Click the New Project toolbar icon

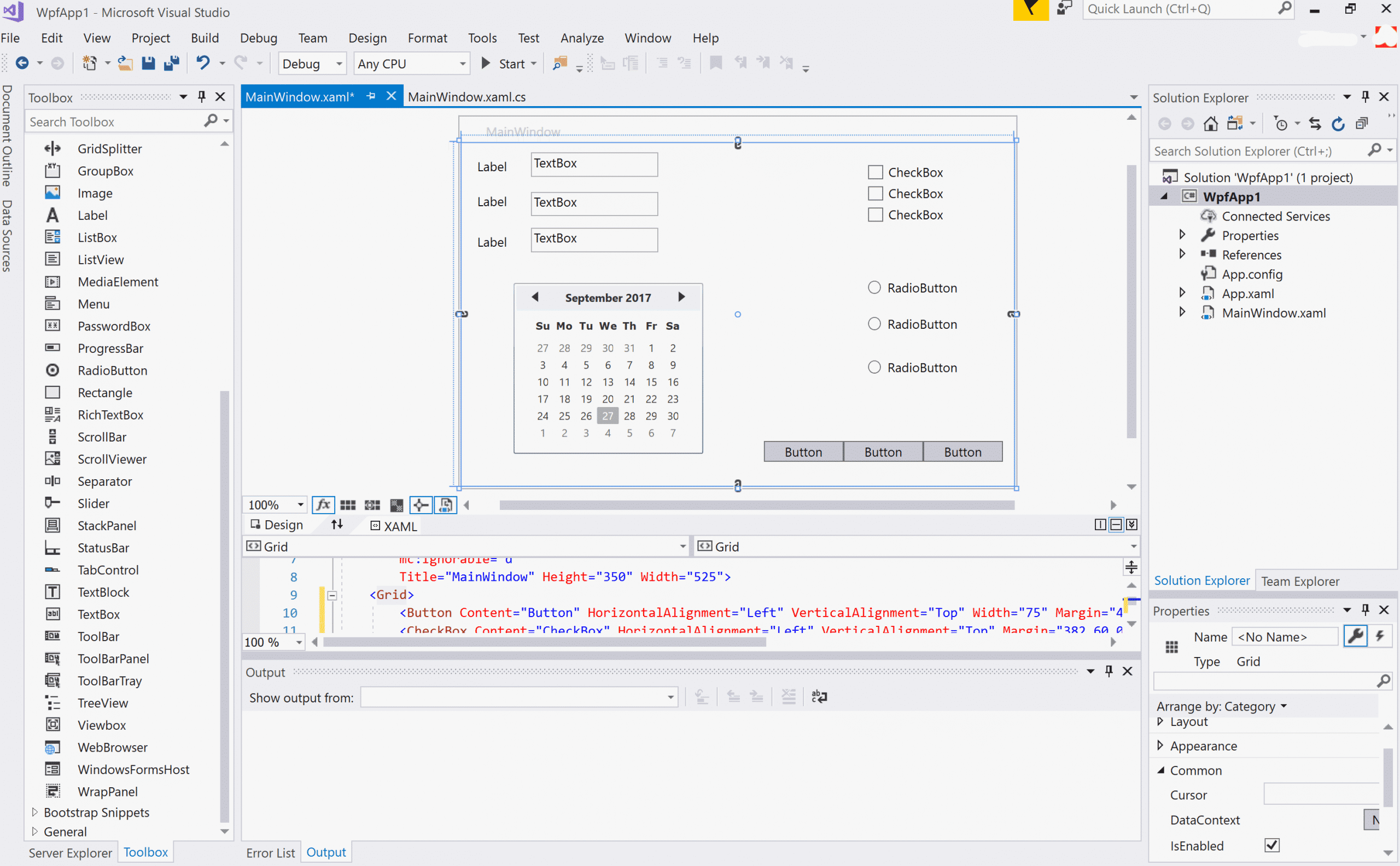click(x=89, y=63)
